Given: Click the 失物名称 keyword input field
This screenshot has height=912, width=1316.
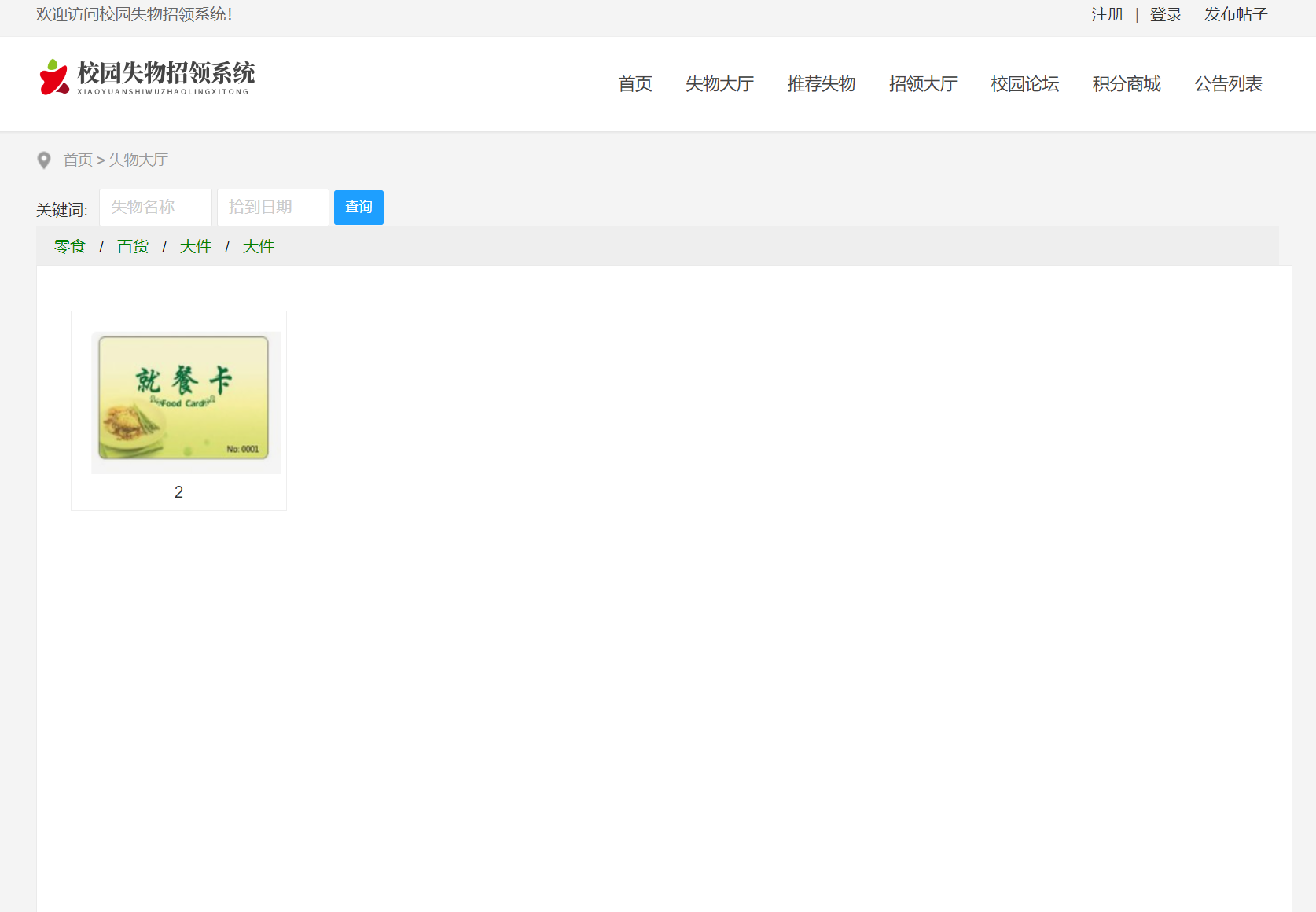Looking at the screenshot, I should (155, 207).
